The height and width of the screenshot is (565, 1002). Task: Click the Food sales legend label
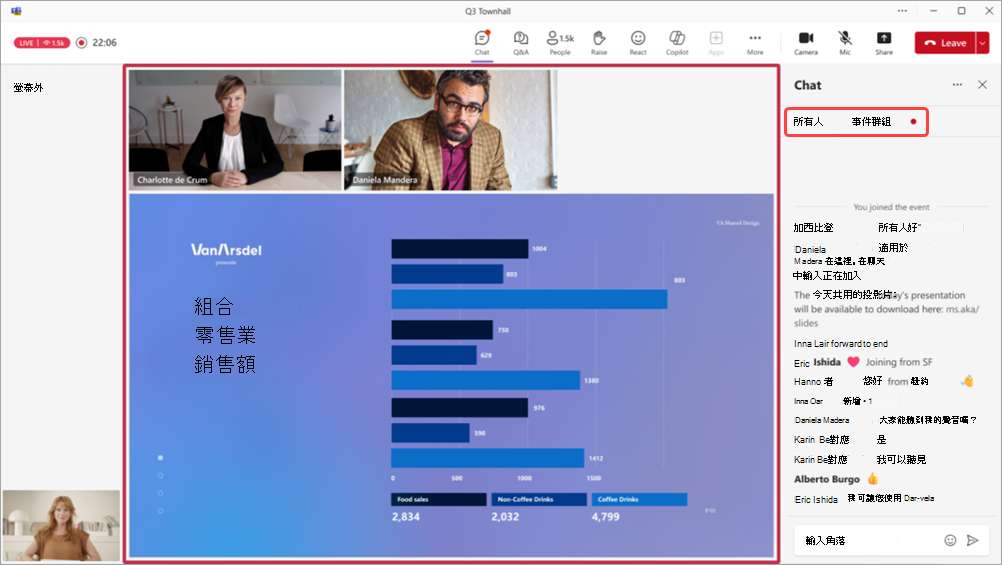coord(438,499)
